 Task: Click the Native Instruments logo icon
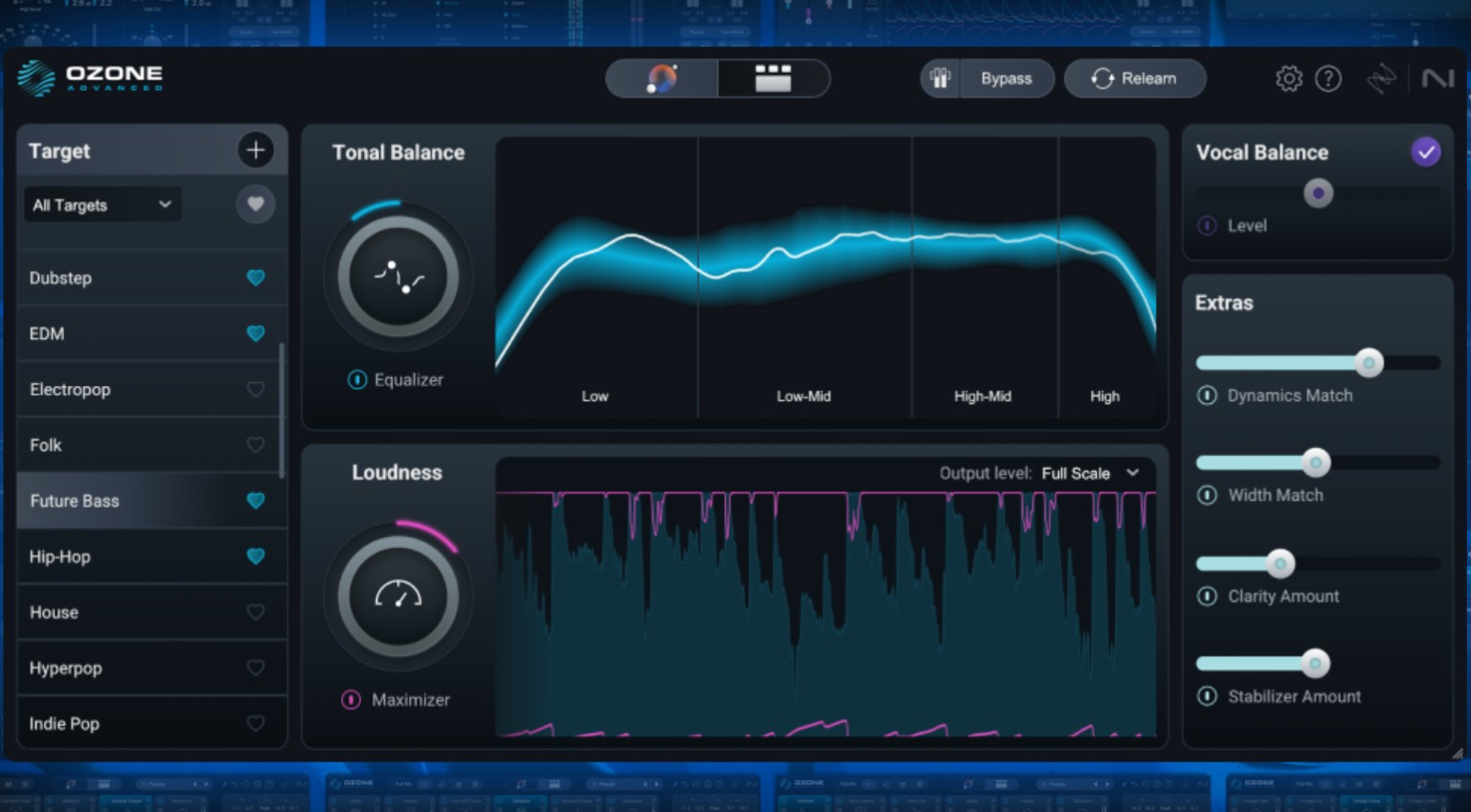[1439, 78]
